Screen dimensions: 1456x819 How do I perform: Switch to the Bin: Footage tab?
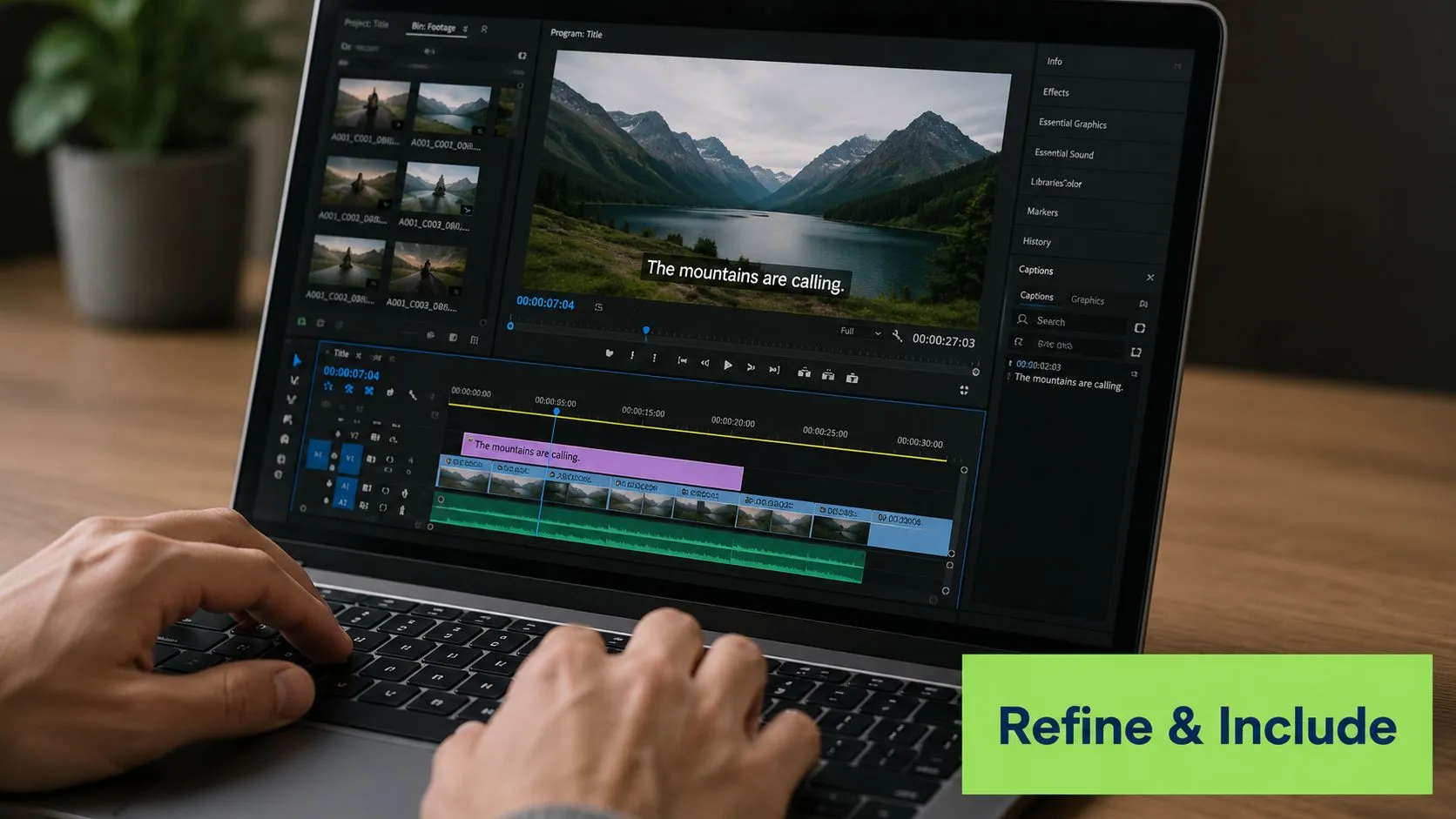(434, 27)
